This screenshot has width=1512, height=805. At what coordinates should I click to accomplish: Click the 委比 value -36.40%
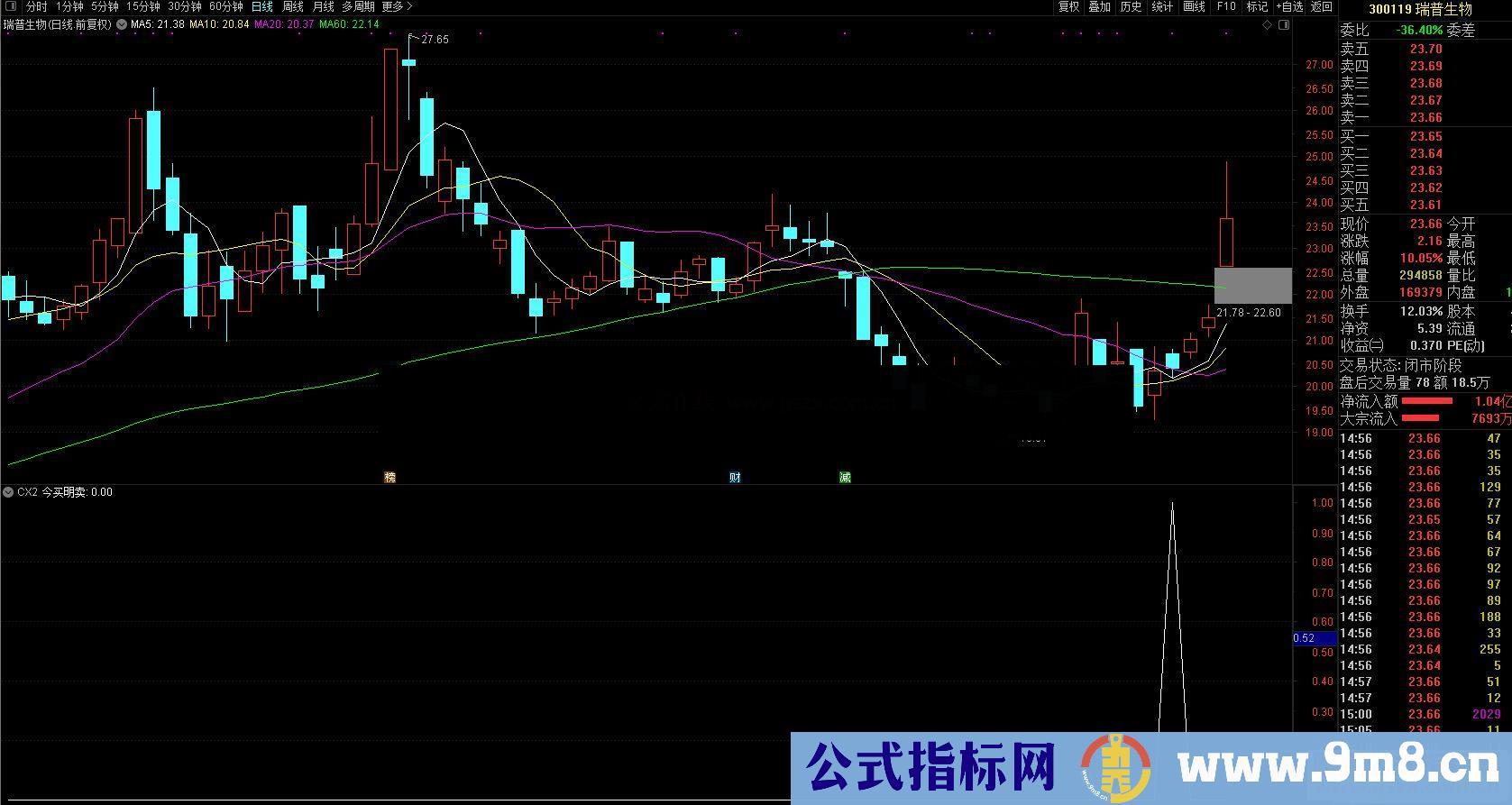pyautogui.click(x=1419, y=30)
